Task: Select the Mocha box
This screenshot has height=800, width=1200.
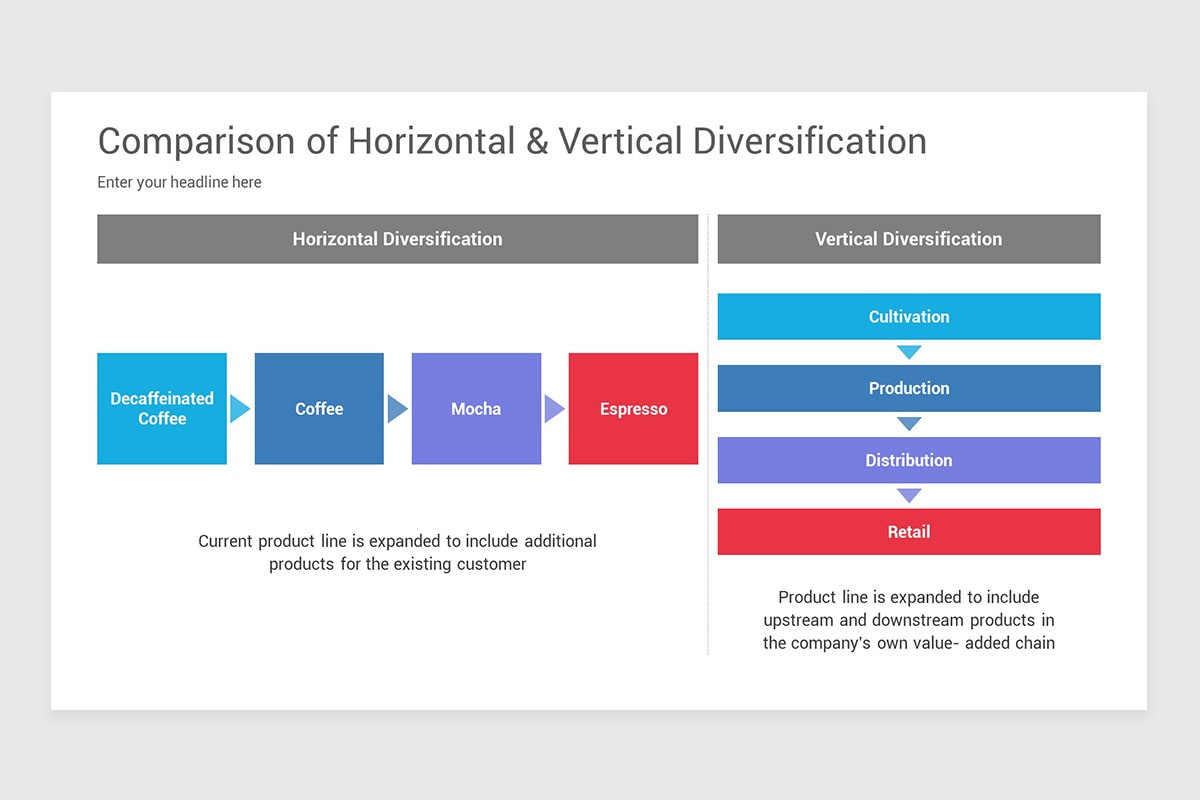Action: tap(476, 409)
